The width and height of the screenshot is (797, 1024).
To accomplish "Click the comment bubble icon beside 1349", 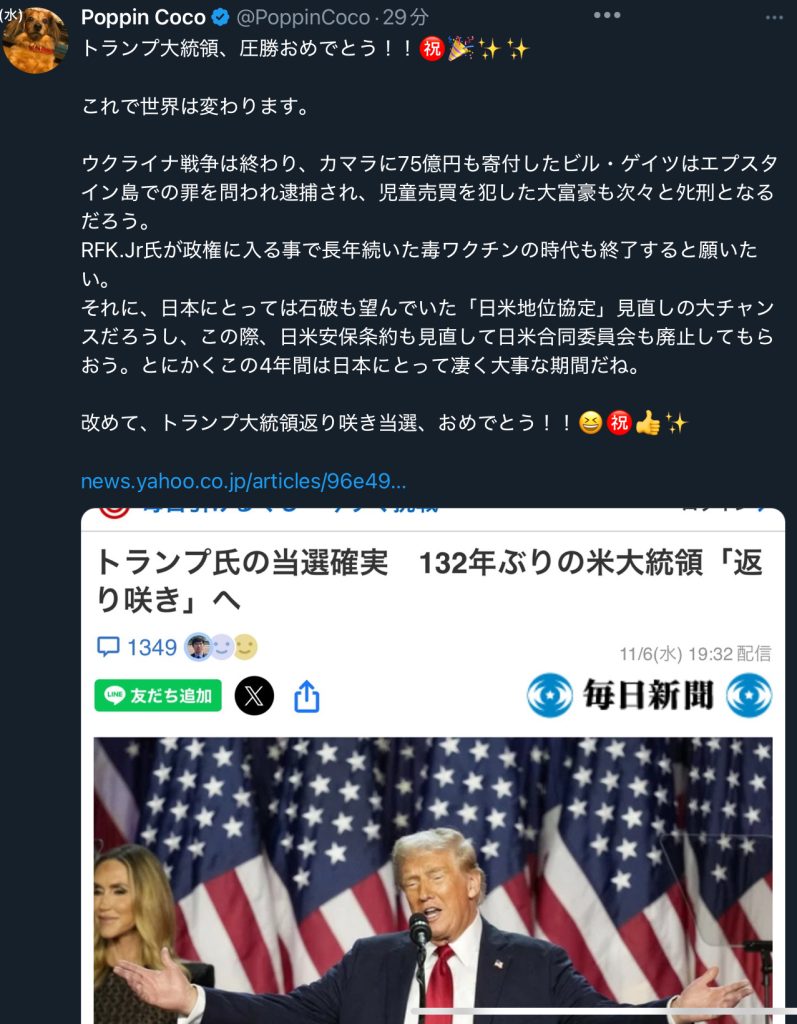I will pos(108,647).
